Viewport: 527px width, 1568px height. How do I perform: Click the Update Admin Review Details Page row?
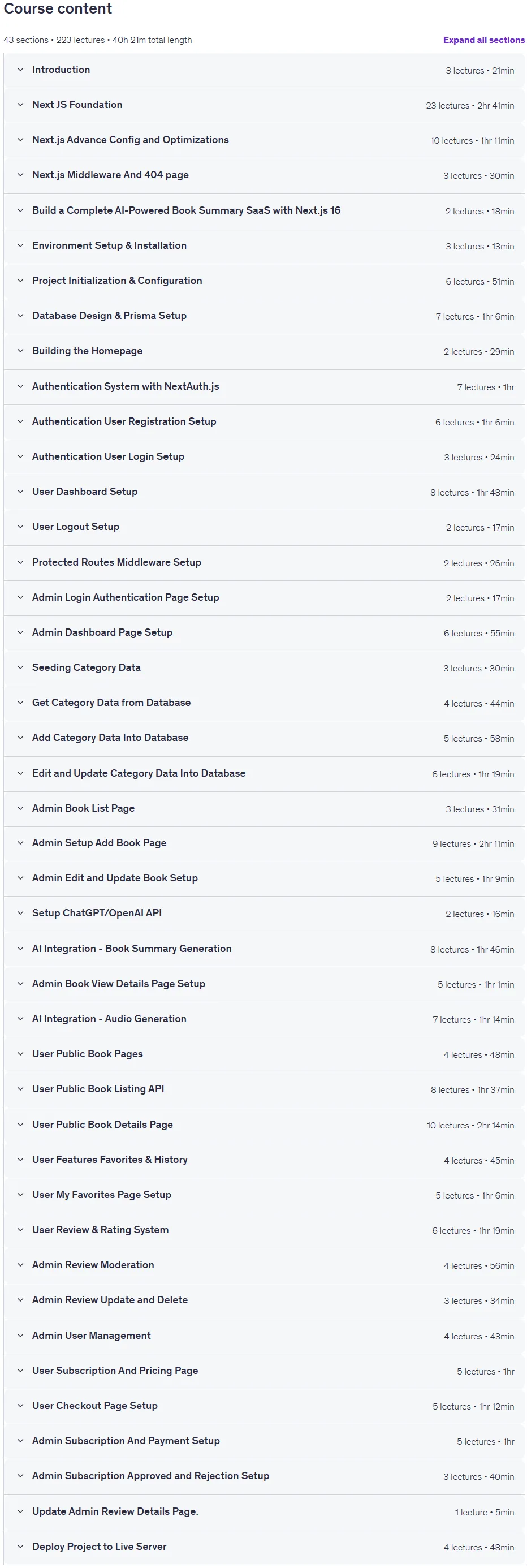click(x=264, y=1511)
